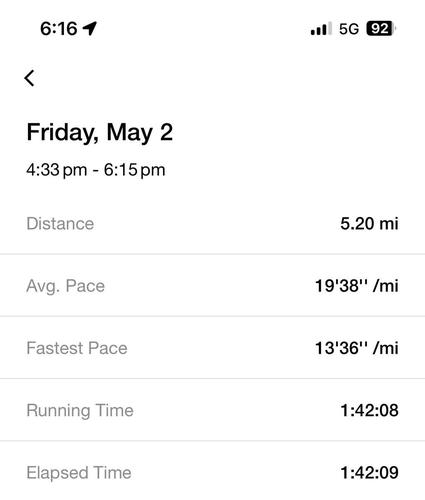Select the Distance row label
425x500 pixels.
[60, 223]
